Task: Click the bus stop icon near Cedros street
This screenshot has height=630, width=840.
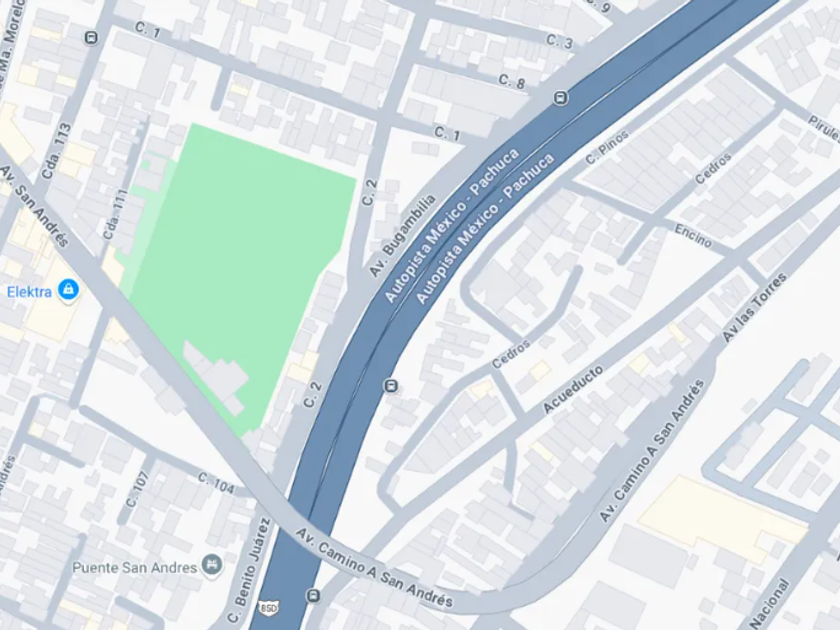Action: click(391, 386)
